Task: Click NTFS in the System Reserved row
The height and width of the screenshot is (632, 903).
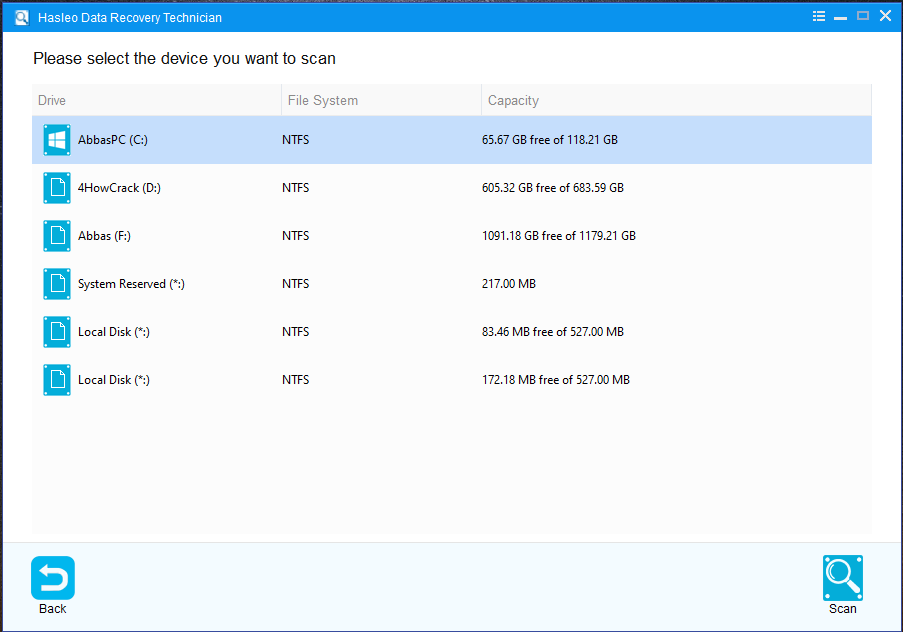Action: pyautogui.click(x=295, y=284)
